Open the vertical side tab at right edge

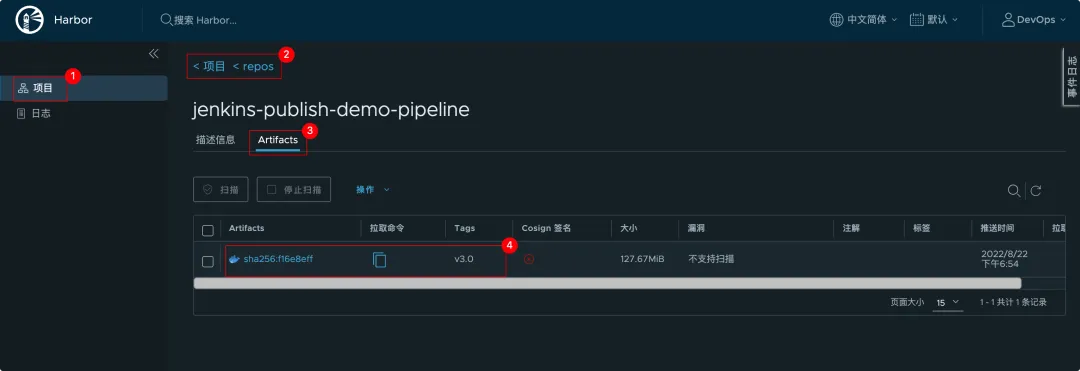pyautogui.click(x=1072, y=77)
